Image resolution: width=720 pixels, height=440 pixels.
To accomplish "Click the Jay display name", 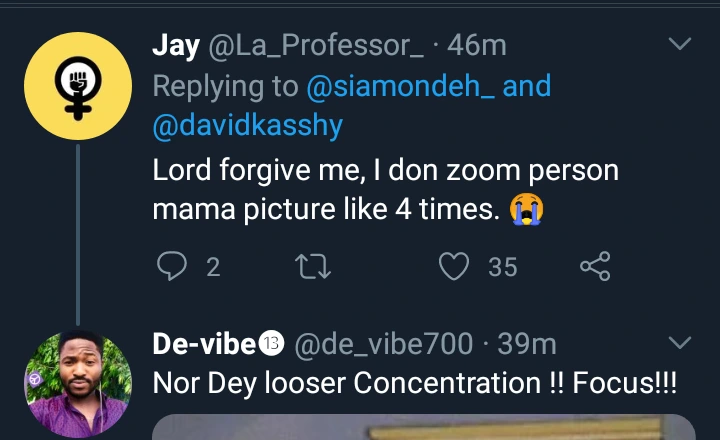I will (x=176, y=45).
